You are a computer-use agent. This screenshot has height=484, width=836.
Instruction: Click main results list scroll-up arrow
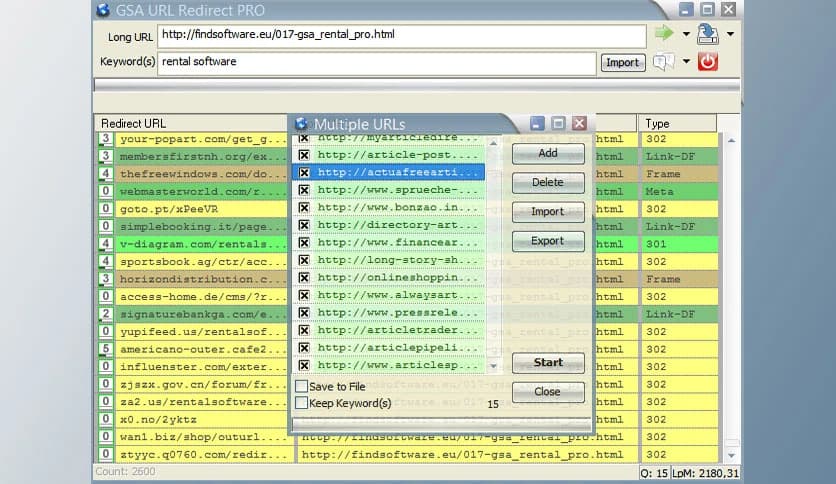pos(732,141)
